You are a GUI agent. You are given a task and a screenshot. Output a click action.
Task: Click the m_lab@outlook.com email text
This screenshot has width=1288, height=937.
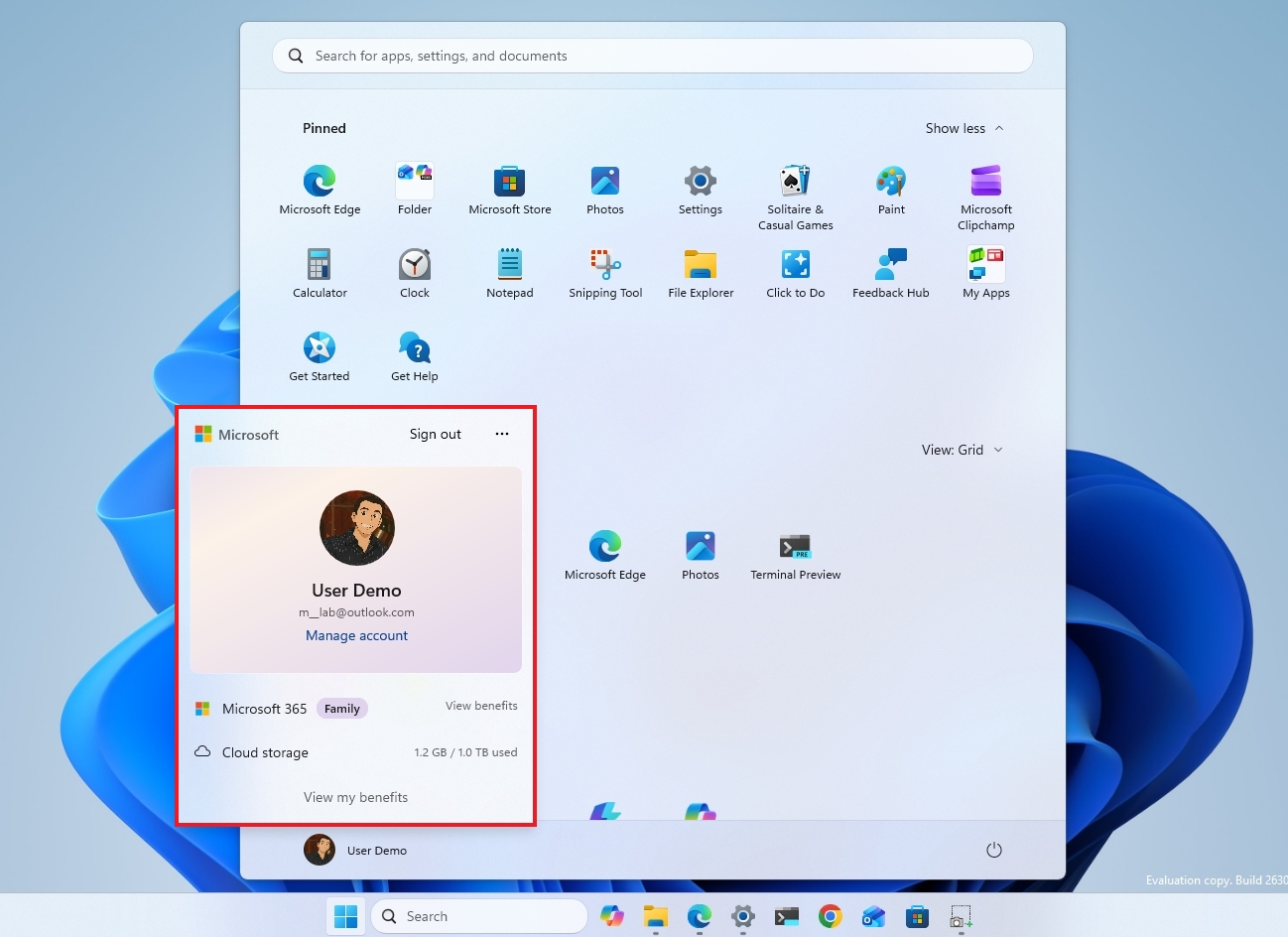(356, 612)
